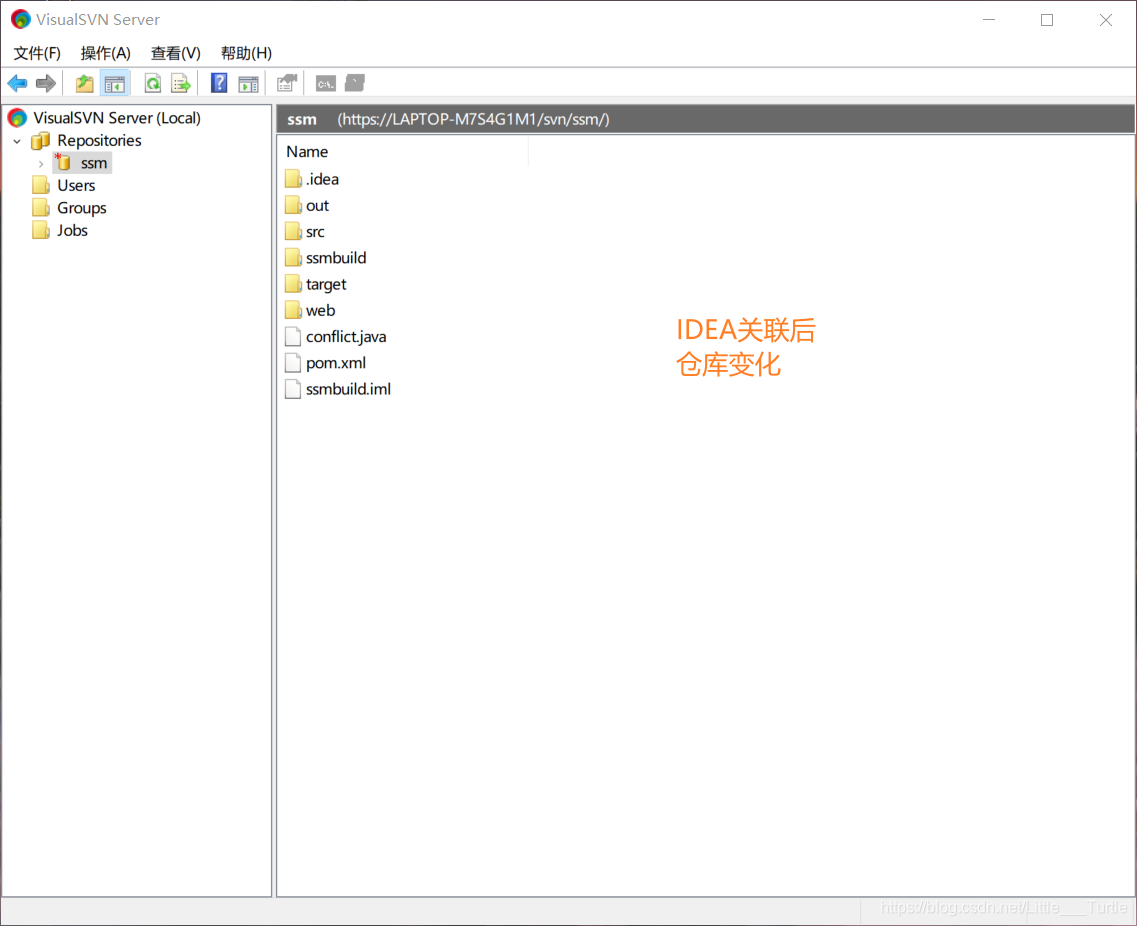Click the Groups folder icon

pyautogui.click(x=41, y=208)
